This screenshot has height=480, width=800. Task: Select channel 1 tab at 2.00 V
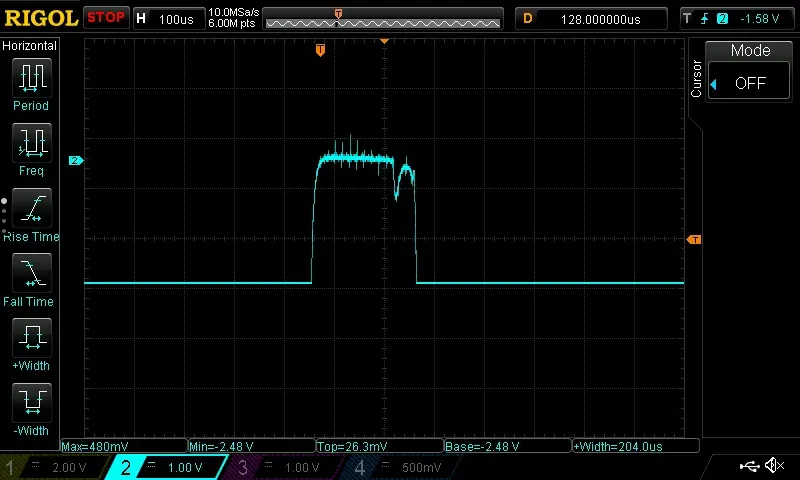54,467
